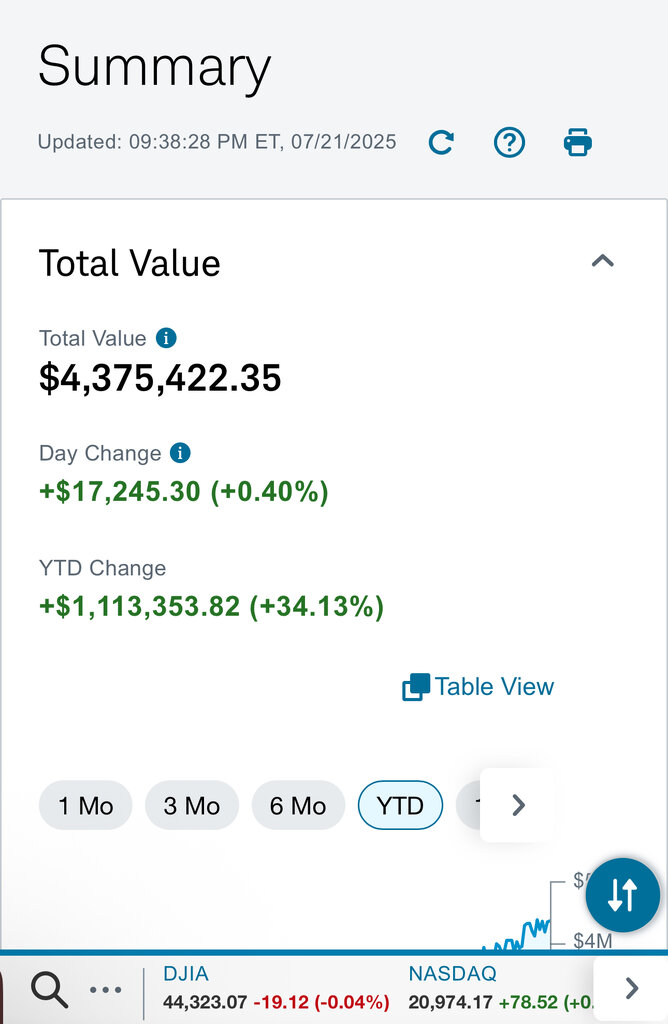This screenshot has width=668, height=1024.
Task: Open the three-dot more options menu
Action: point(105,990)
